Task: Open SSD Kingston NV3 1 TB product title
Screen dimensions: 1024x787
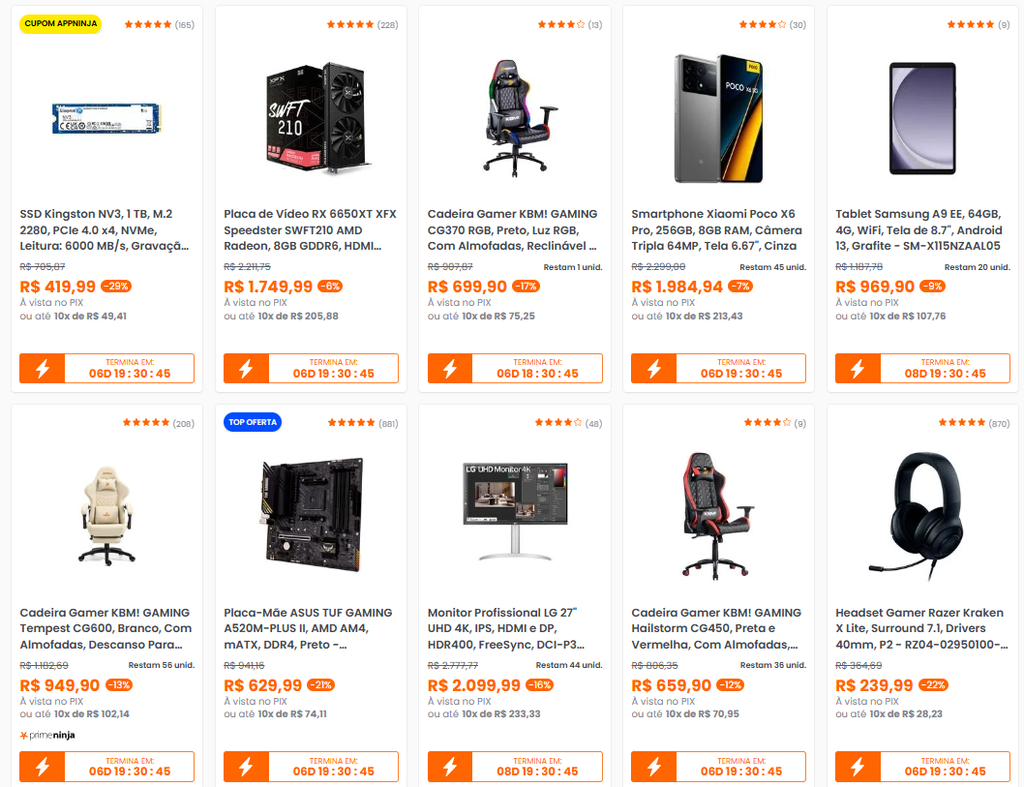Action: tap(104, 230)
